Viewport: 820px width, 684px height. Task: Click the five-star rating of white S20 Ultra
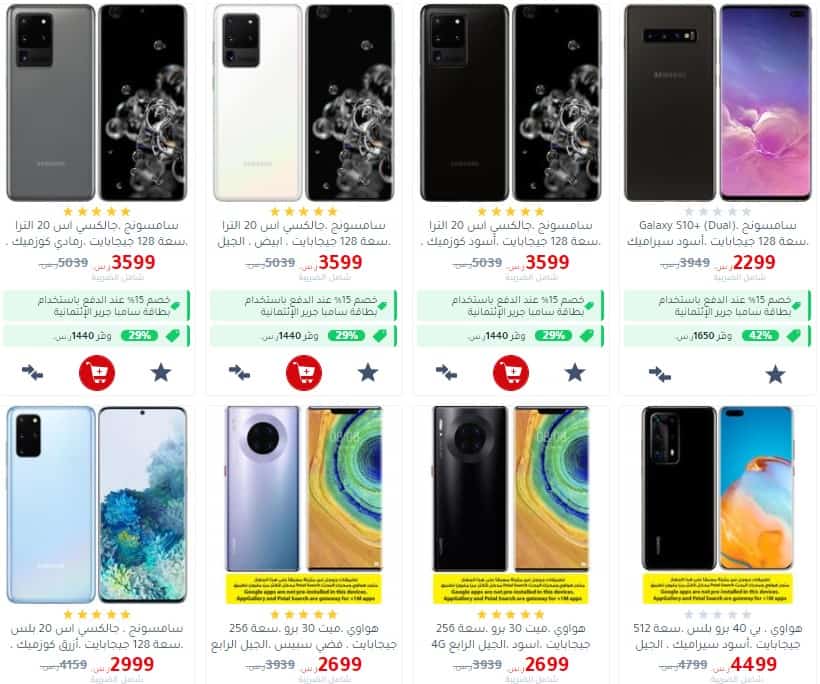point(304,212)
